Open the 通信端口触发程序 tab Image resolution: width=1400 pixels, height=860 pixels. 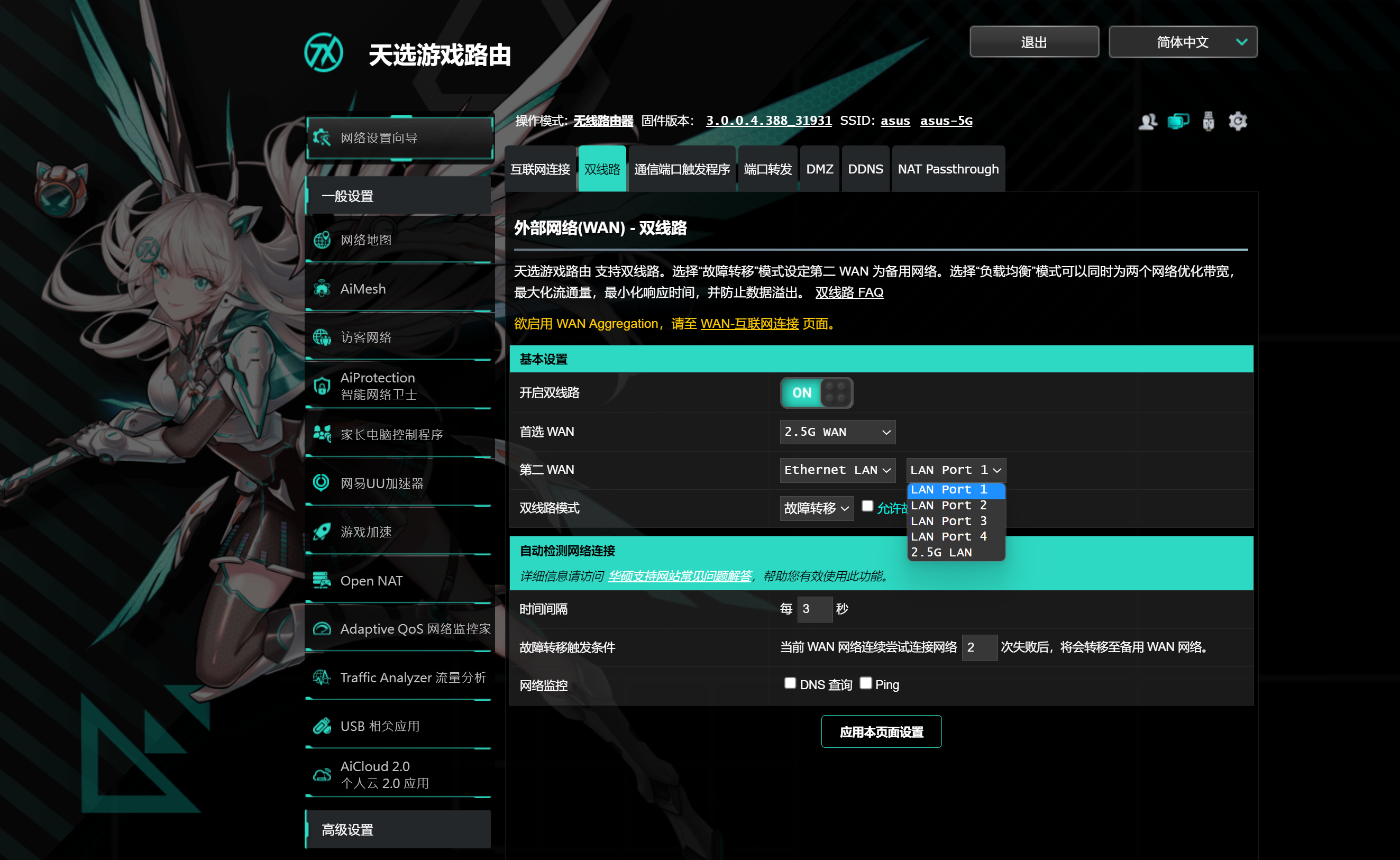coord(682,169)
